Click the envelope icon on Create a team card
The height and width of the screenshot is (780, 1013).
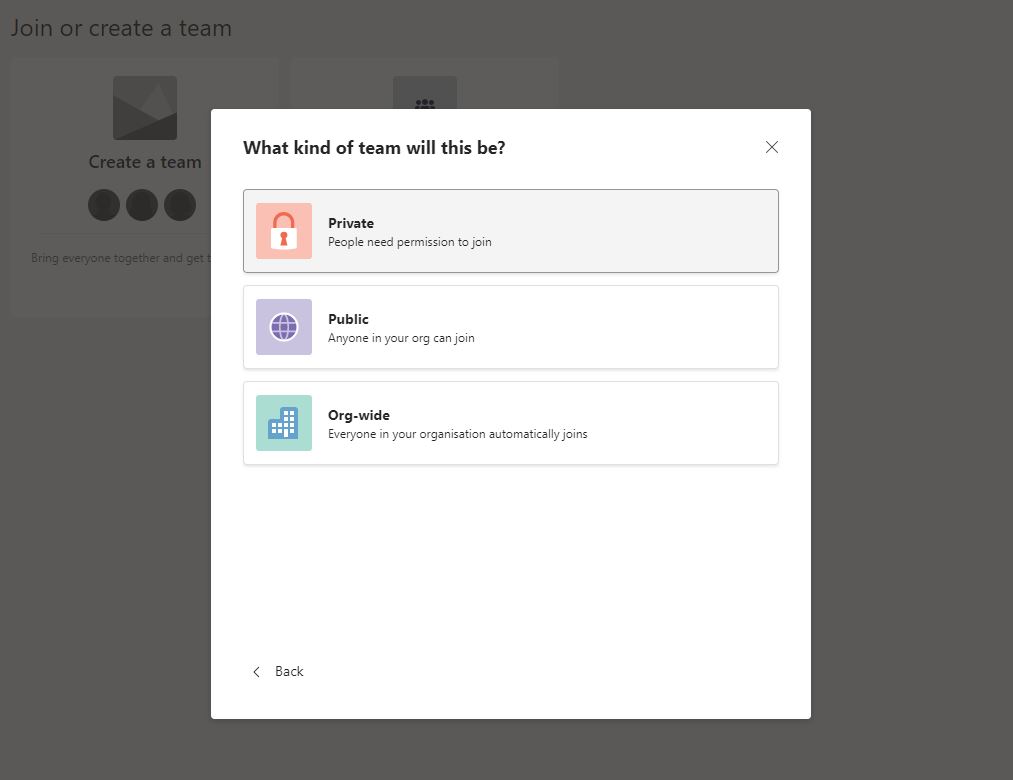tap(144, 106)
